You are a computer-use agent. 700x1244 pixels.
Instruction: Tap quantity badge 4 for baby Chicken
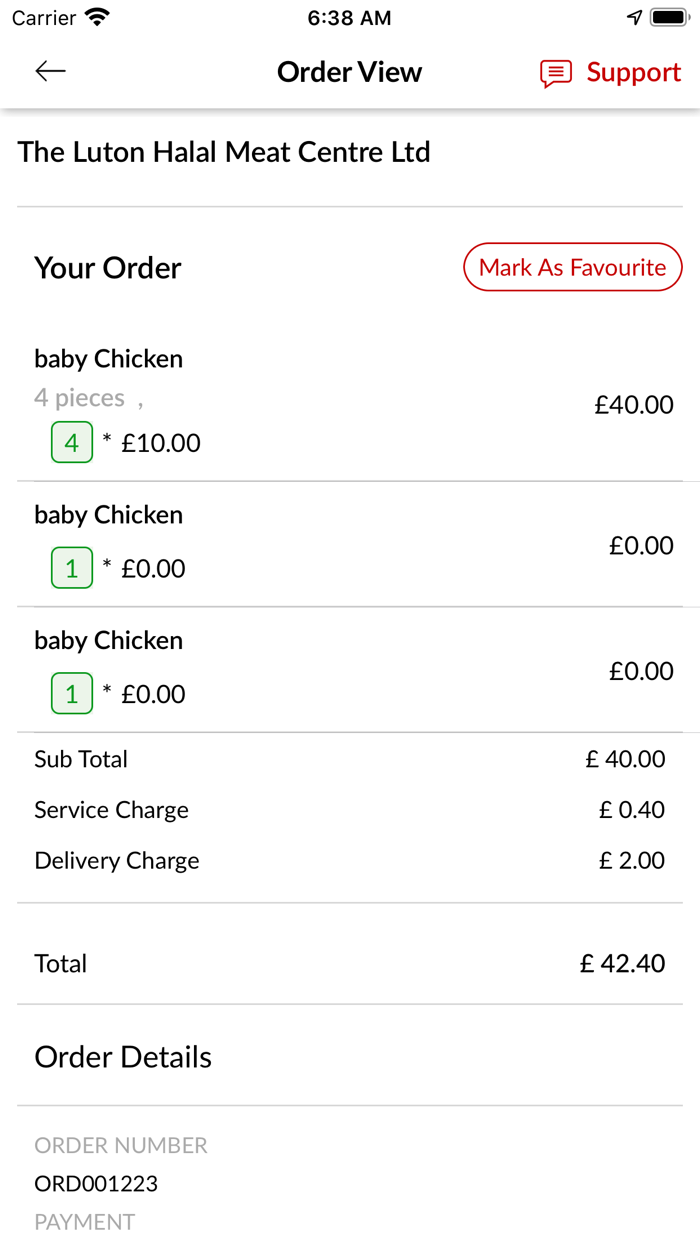[72, 442]
